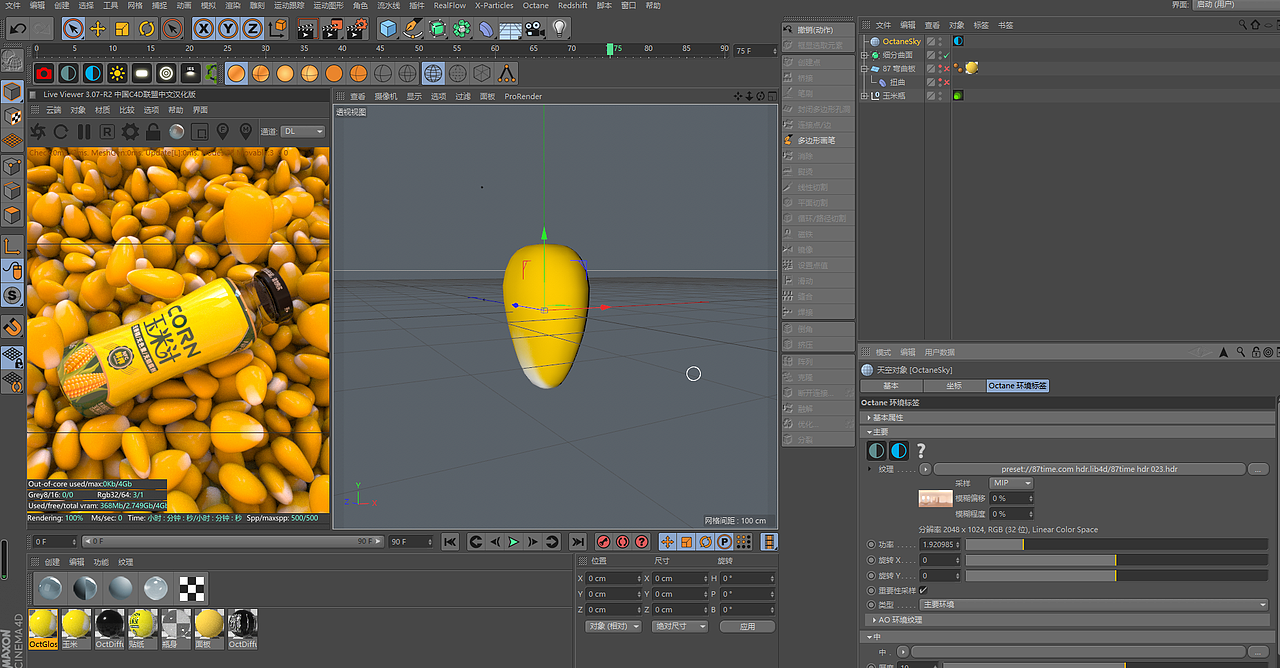Select the Scale tool icon
The width and height of the screenshot is (1280, 668).
point(122,28)
